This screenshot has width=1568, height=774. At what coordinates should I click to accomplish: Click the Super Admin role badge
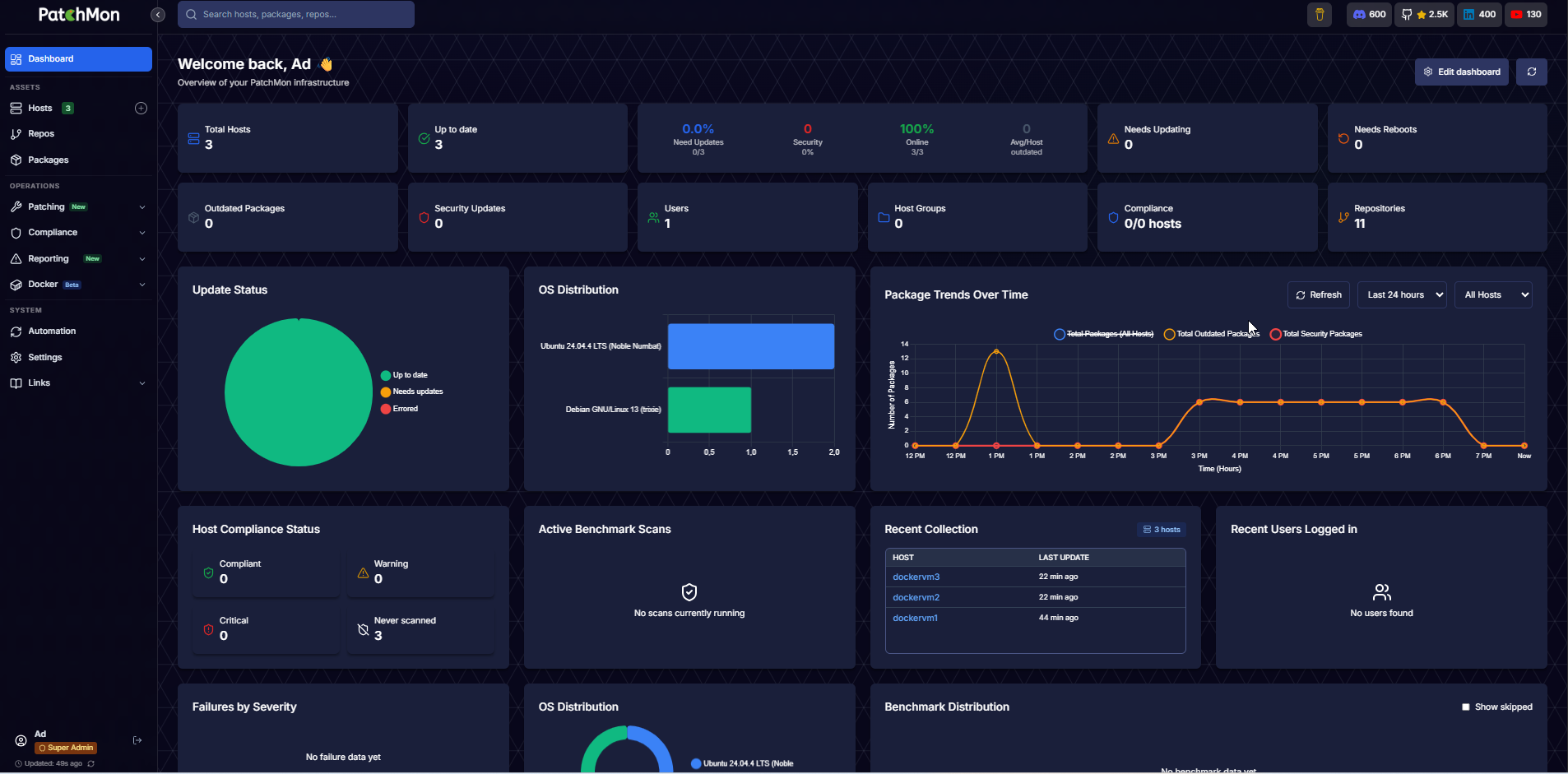click(x=66, y=749)
